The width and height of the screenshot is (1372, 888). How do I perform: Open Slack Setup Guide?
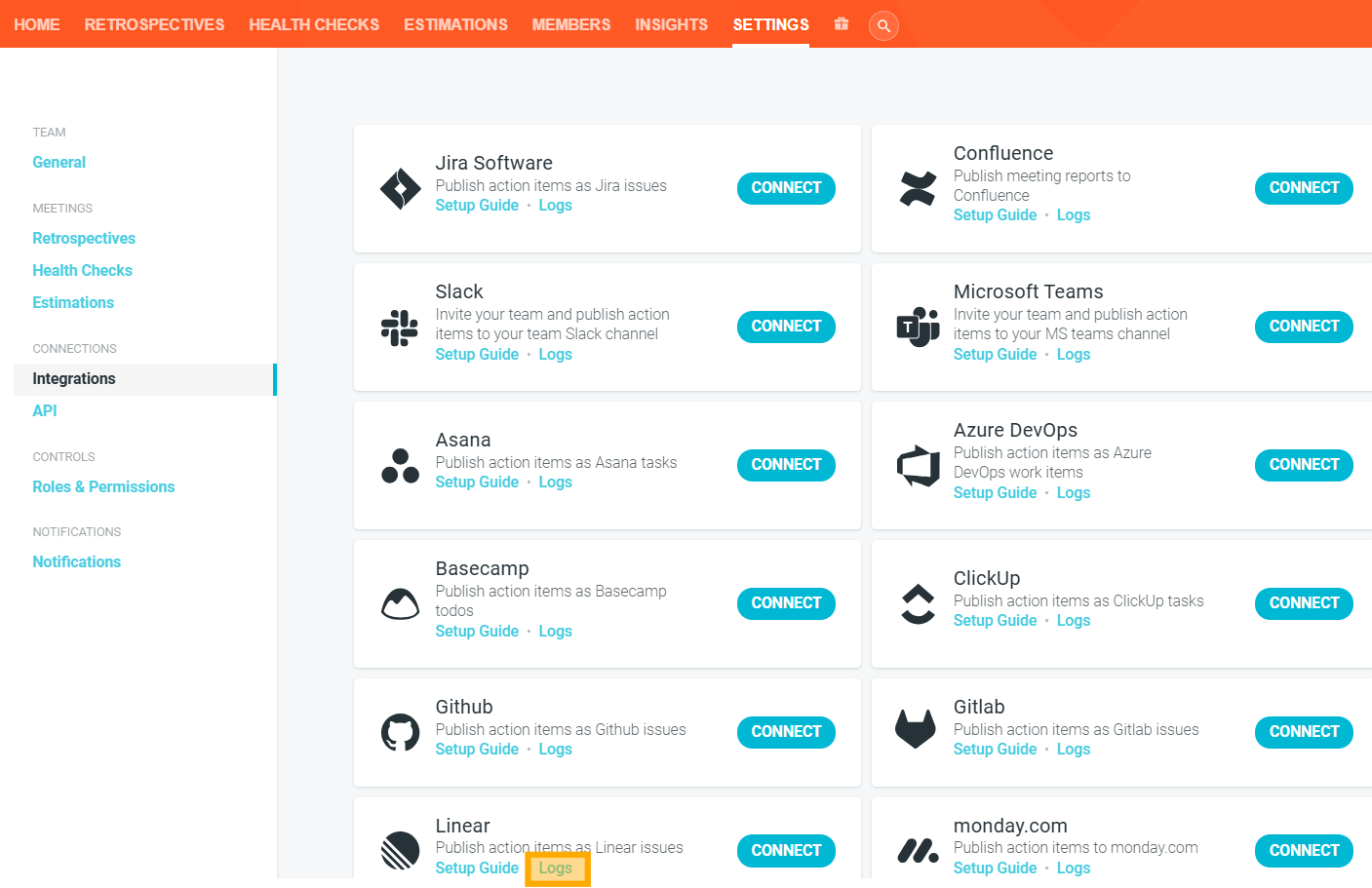[x=477, y=355]
